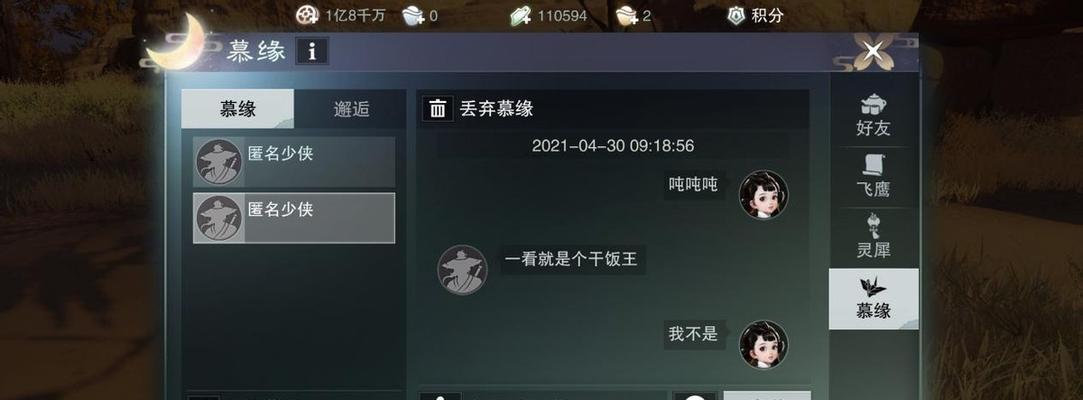Click my avatar beside 我不是 message
1083x400 pixels.
[x=763, y=344]
